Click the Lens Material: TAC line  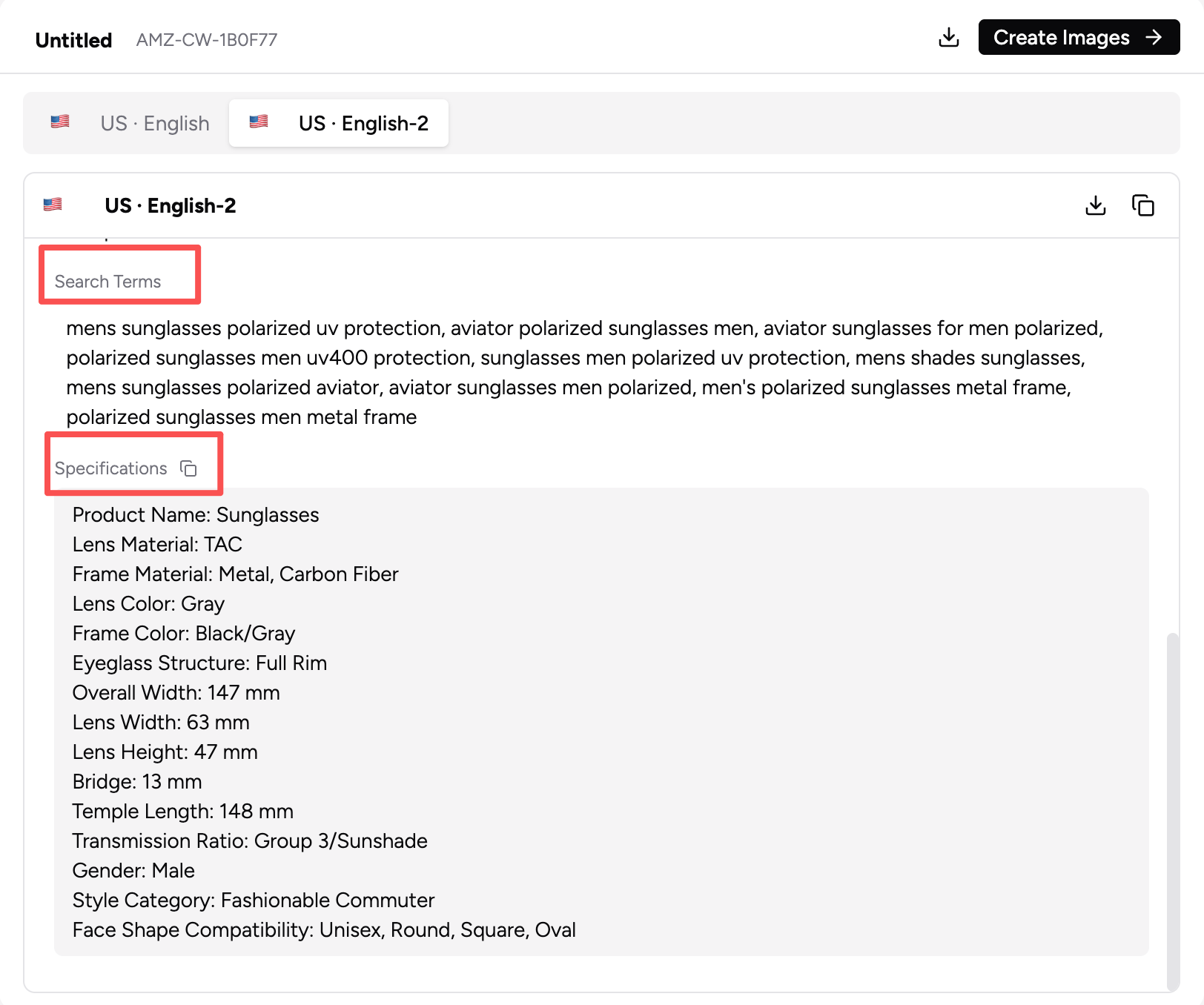point(157,545)
